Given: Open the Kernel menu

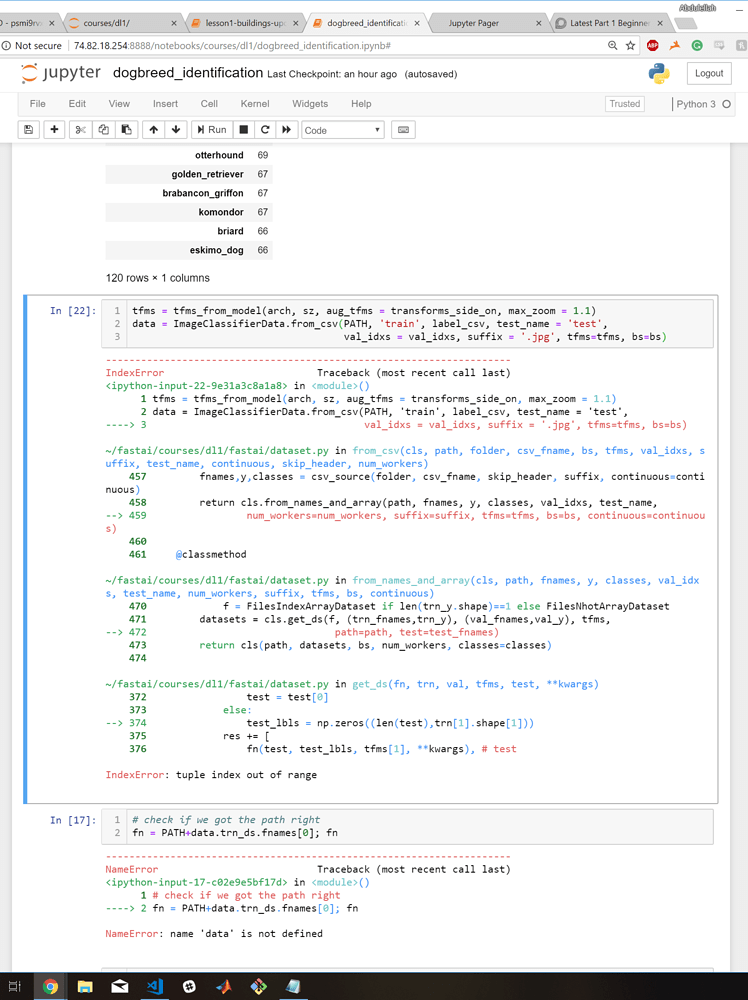Looking at the screenshot, I should click(x=254, y=103).
